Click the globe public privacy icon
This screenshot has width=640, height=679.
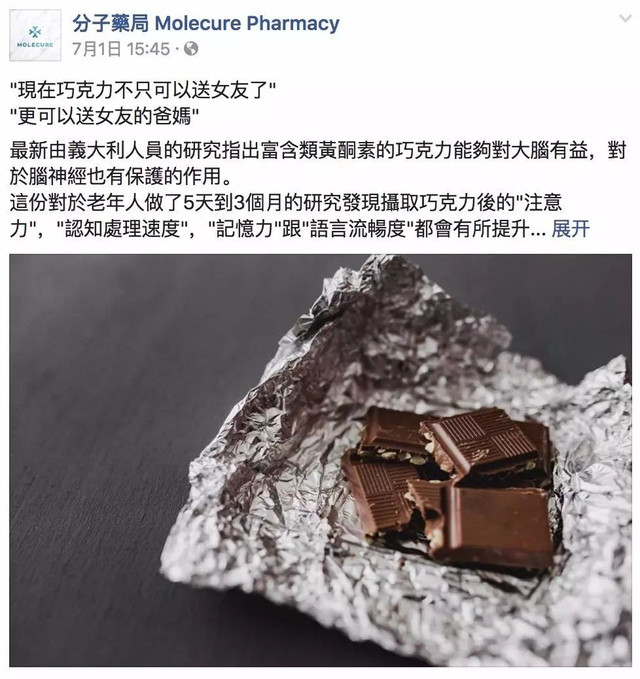coord(191,48)
